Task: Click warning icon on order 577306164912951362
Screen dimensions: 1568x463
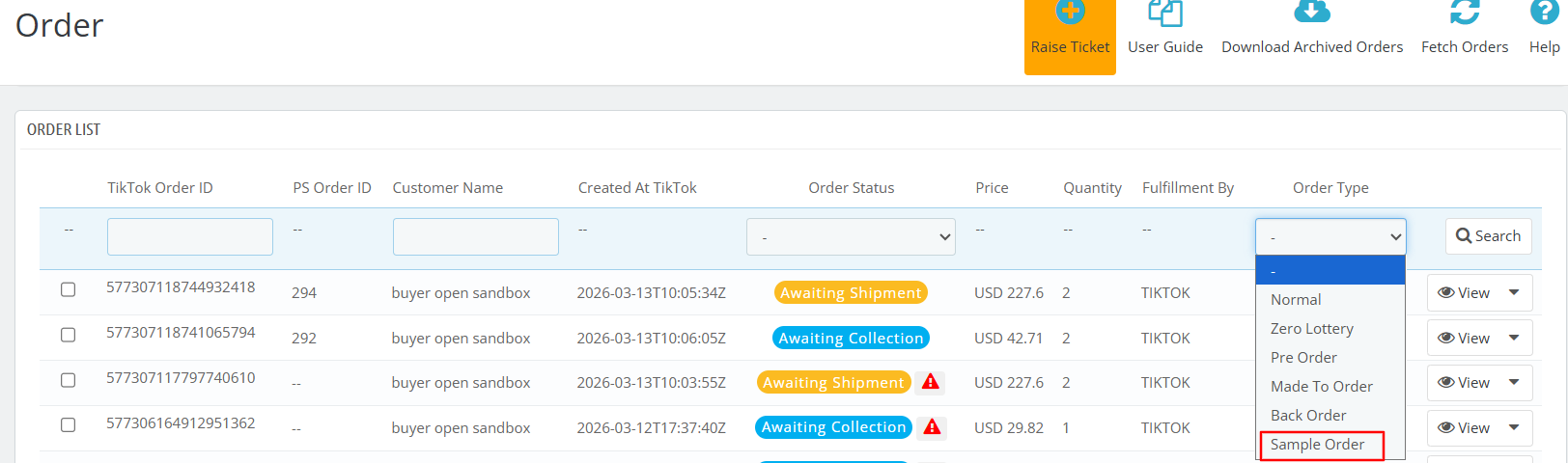Action: coord(932,426)
